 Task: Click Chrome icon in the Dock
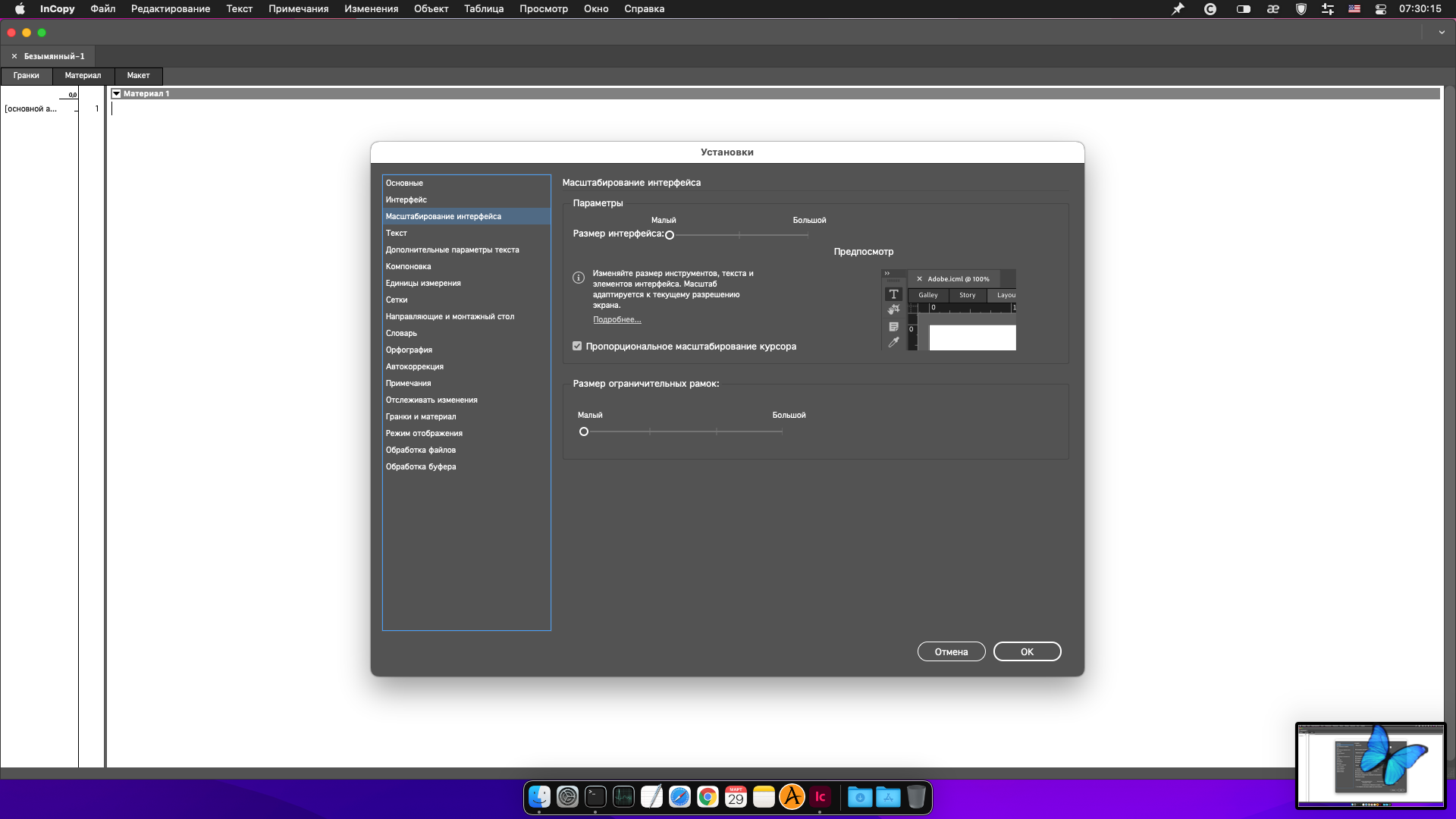[x=708, y=797]
